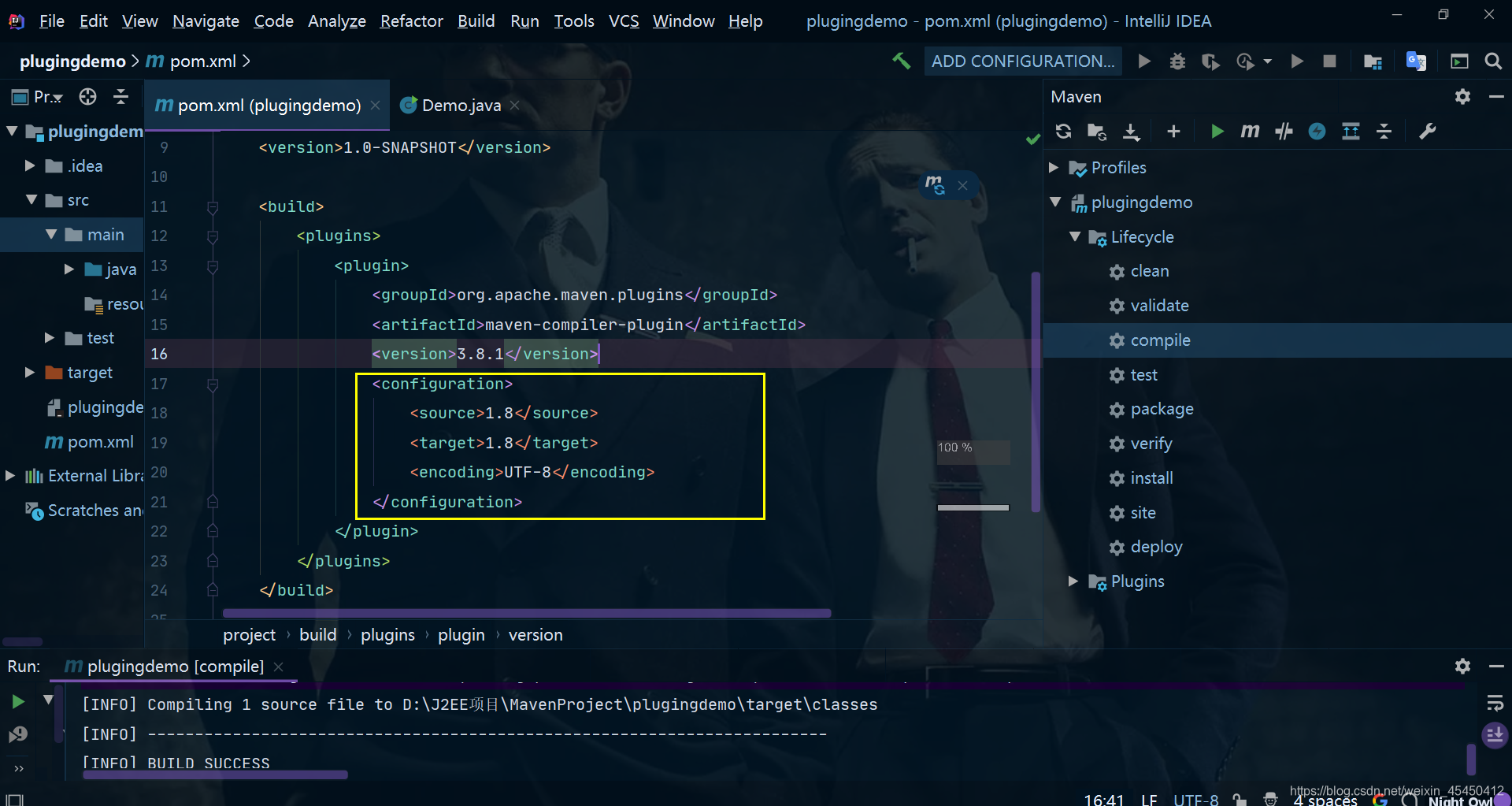Click editor horizontal scrollbar
The width and height of the screenshot is (1512, 806).
tap(527, 613)
